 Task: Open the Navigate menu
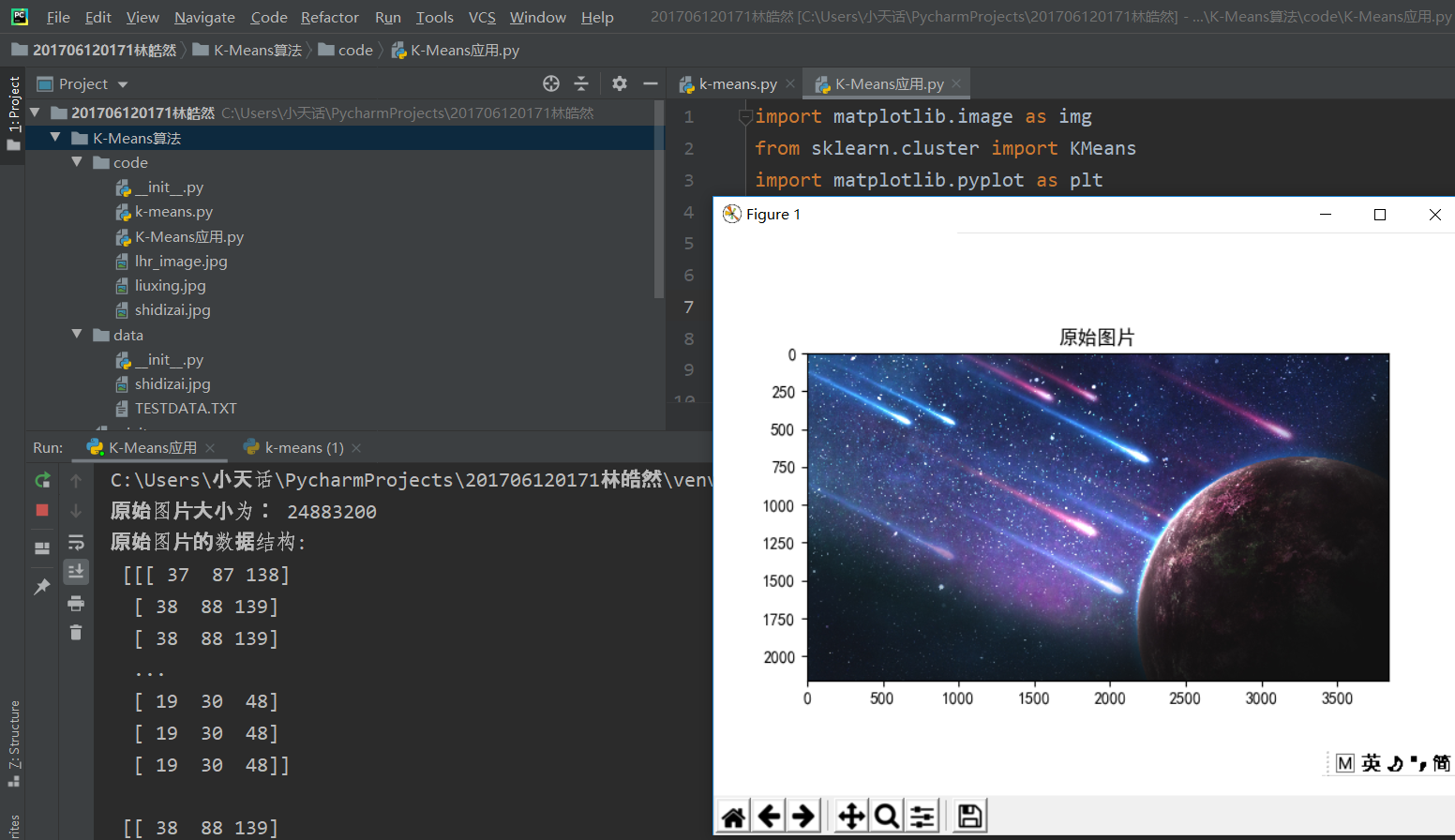[204, 17]
